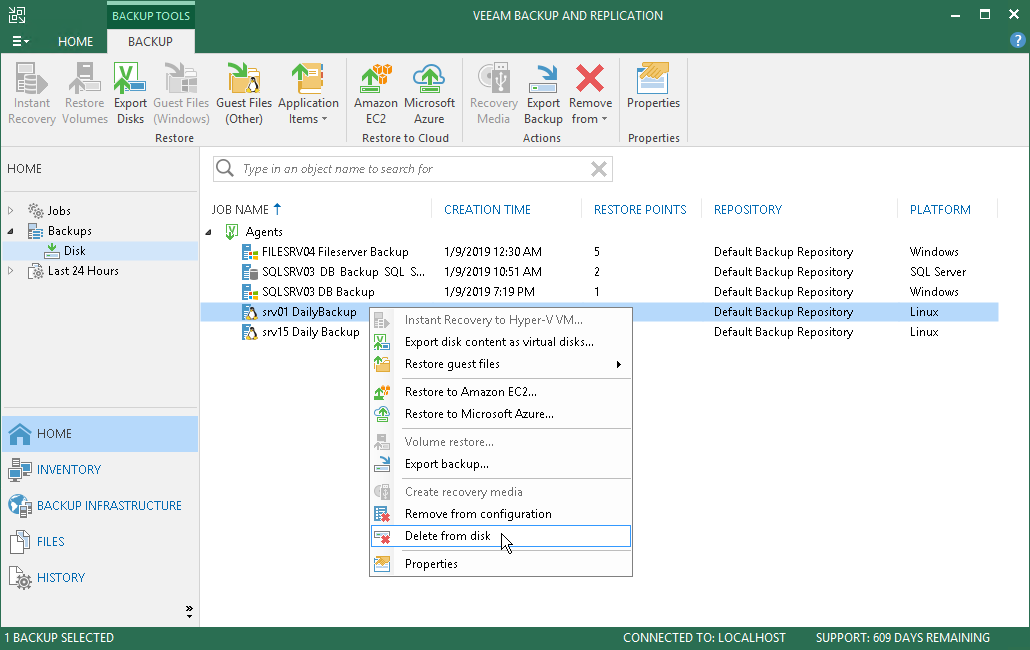Choose Remove from configuration

pos(501,514)
